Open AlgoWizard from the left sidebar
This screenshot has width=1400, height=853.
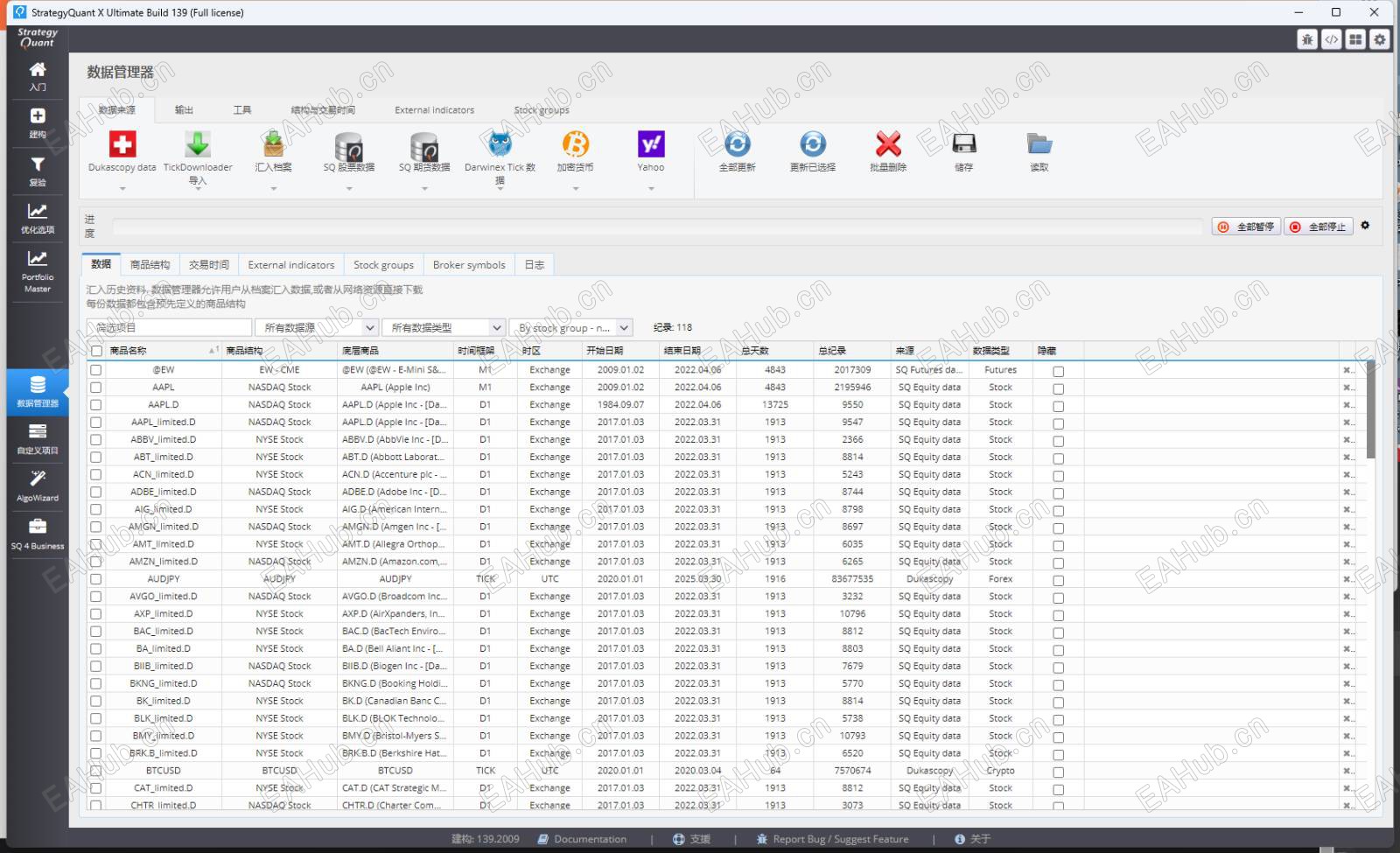38,486
